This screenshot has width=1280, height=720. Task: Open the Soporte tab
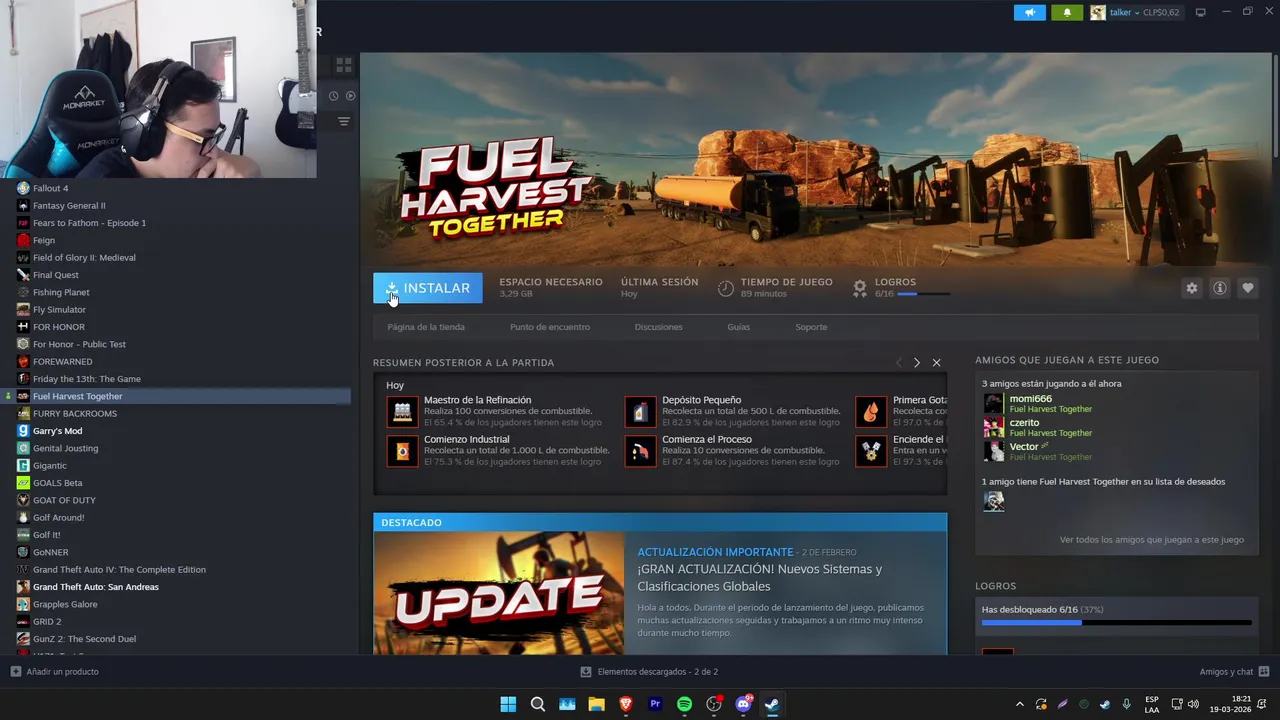click(811, 327)
